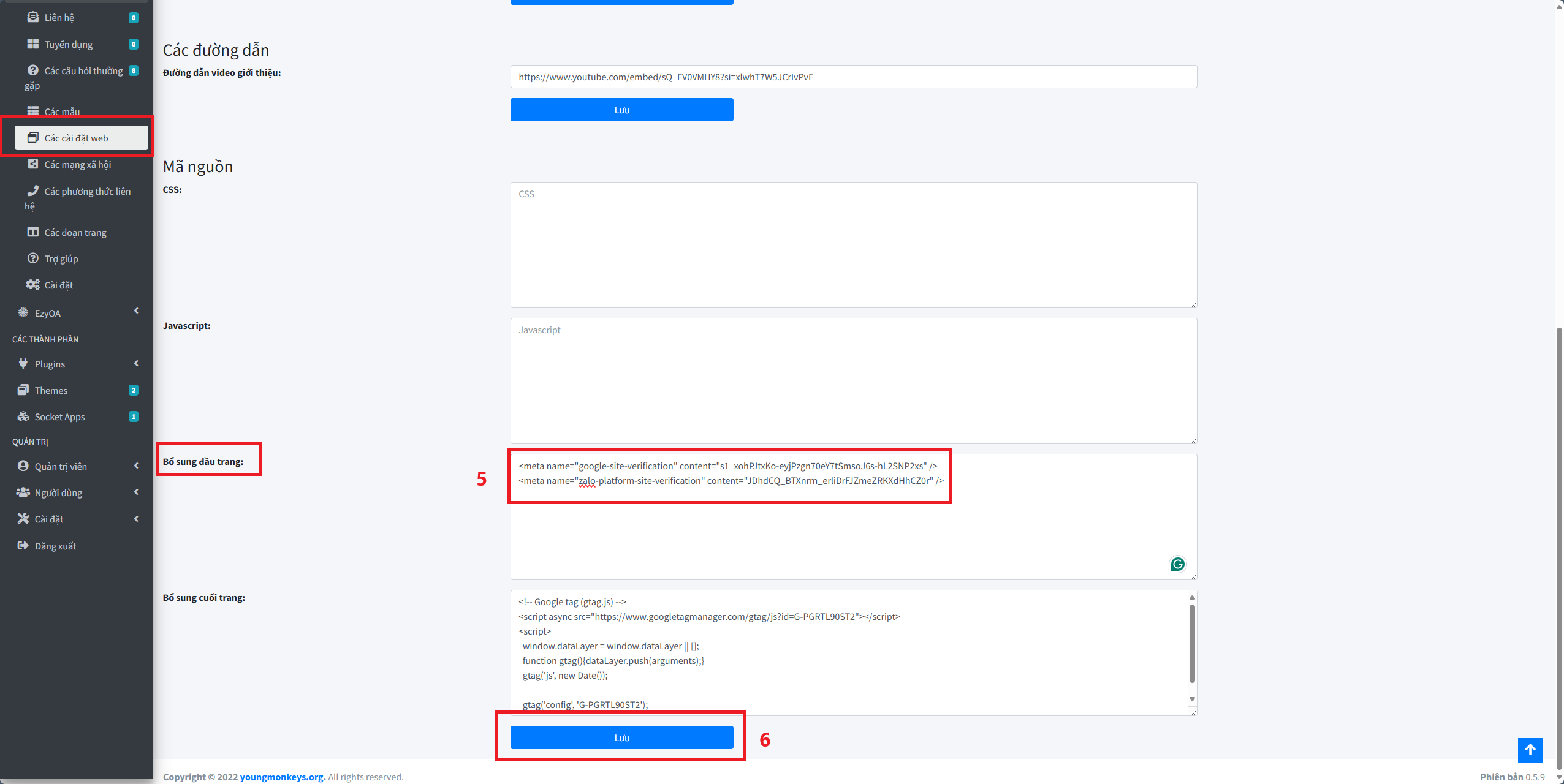Click inside Bổ sung đầu trang textarea
The width and height of the screenshot is (1564, 784).
click(853, 517)
